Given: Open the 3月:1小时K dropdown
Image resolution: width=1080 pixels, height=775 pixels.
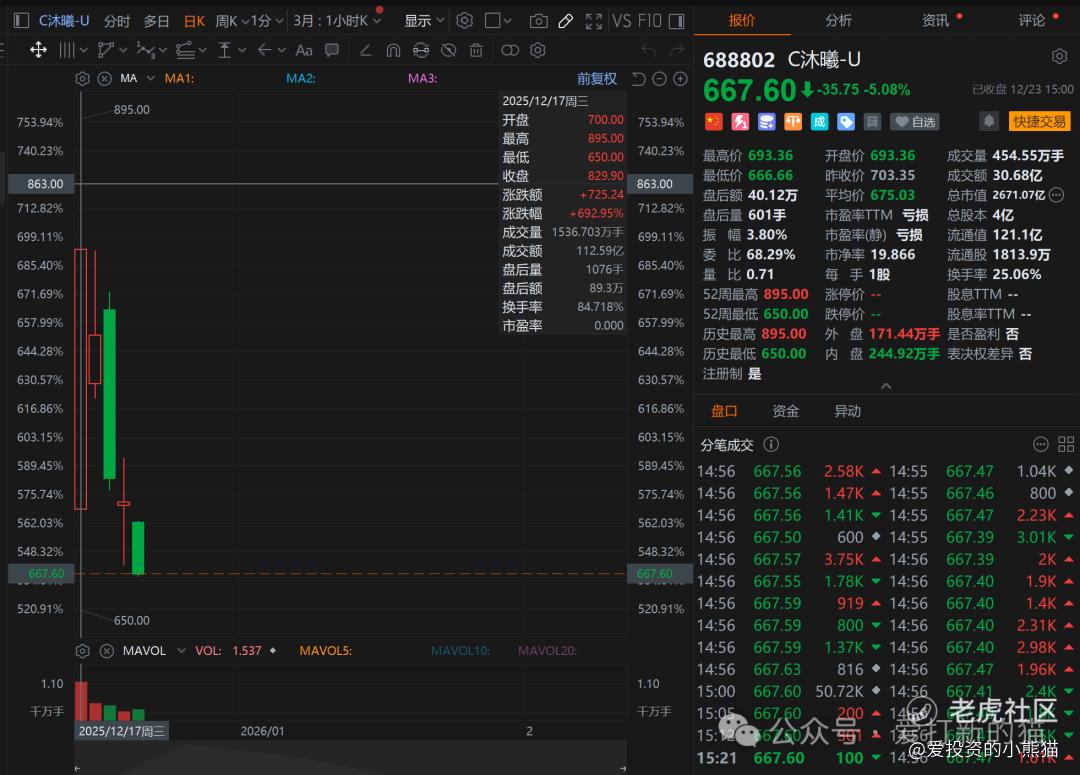Looking at the screenshot, I should (x=337, y=21).
